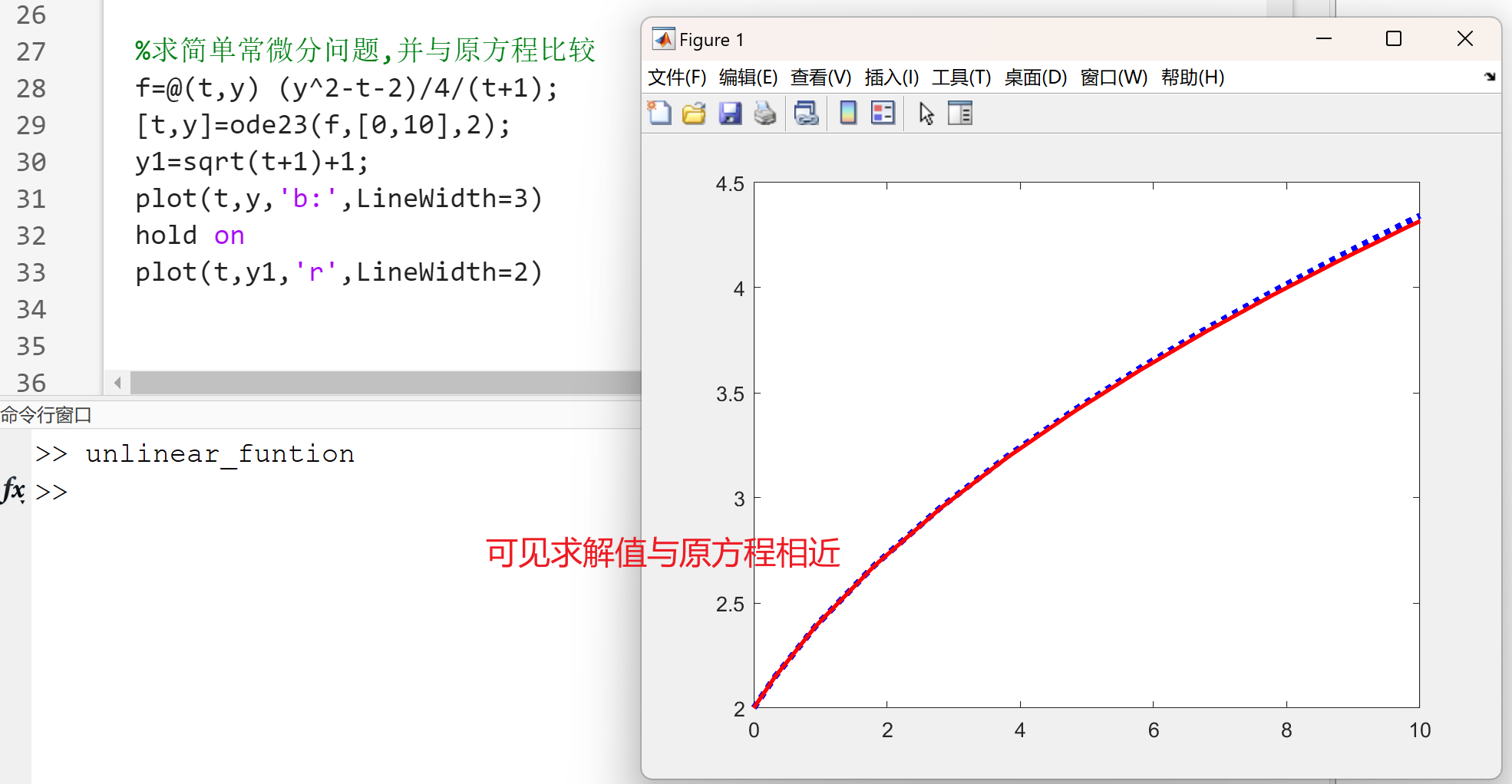The height and width of the screenshot is (784, 1512).
Task: Select the Edit Plot arrow tool
Action: point(926,114)
